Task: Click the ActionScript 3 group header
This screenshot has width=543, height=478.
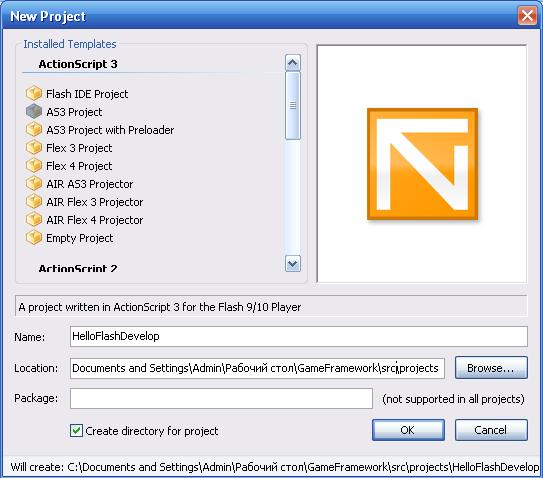Action: tap(78, 64)
